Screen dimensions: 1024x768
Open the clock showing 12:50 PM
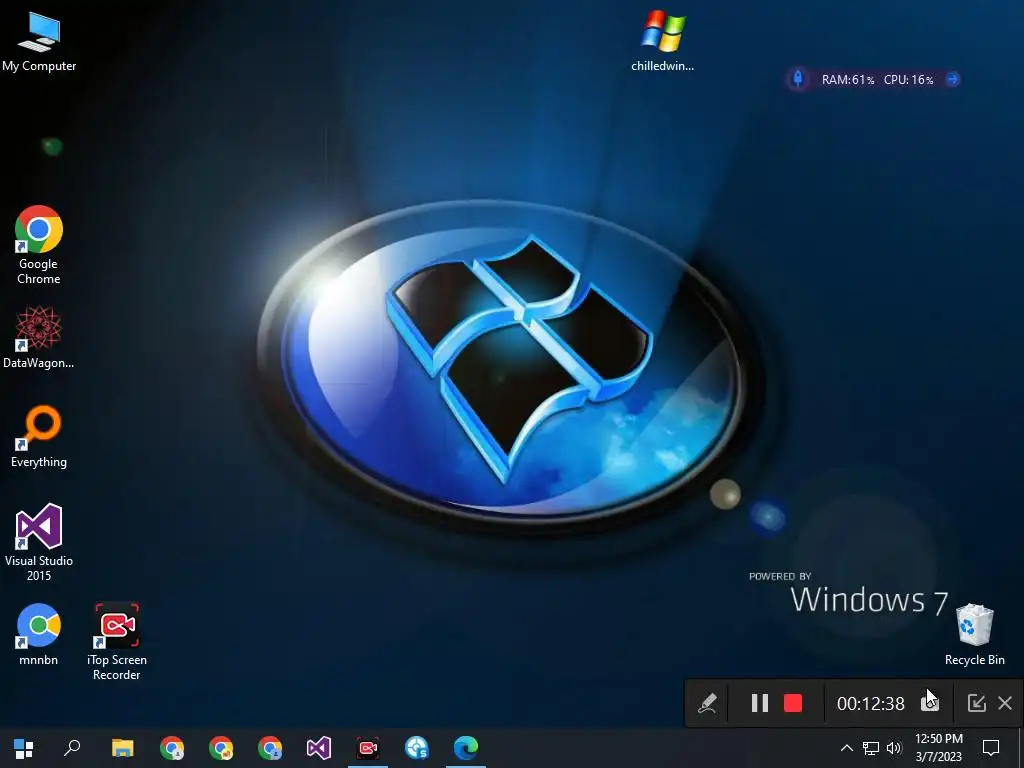938,748
